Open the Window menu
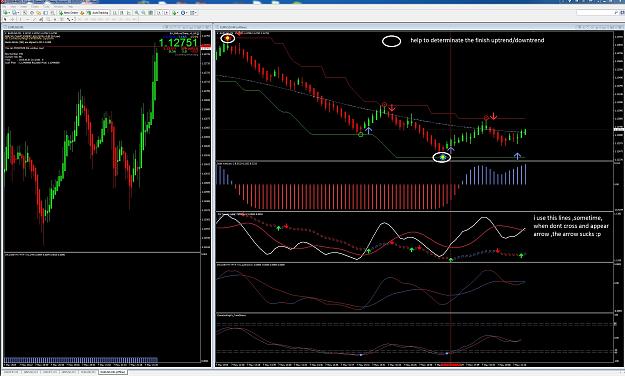 coord(58,7)
